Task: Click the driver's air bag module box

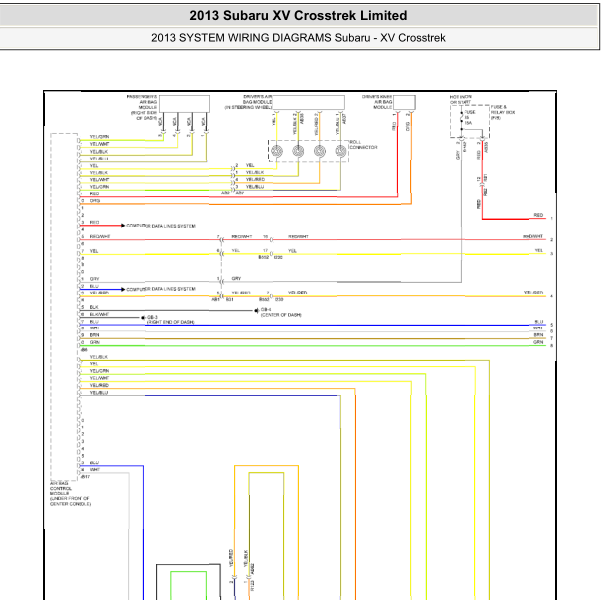Action: point(308,103)
